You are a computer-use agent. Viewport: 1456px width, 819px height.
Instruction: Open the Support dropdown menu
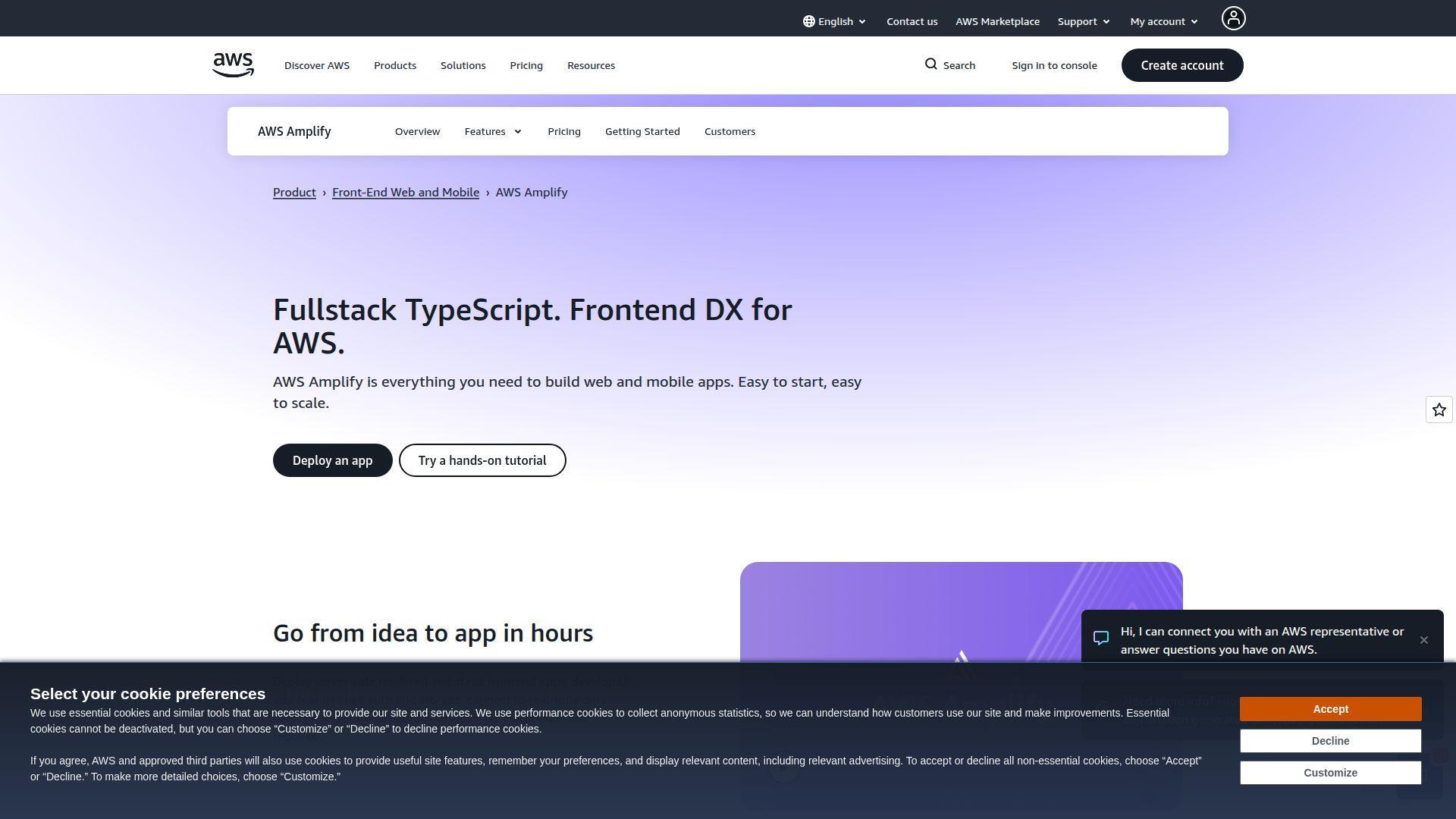coord(1084,21)
